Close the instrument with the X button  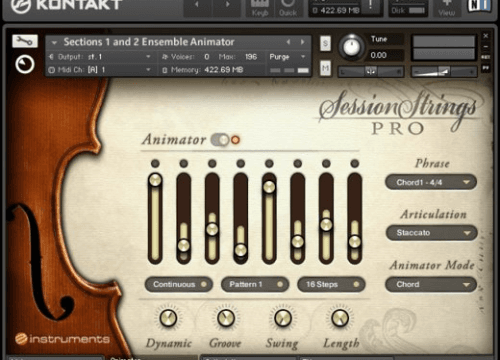point(486,35)
